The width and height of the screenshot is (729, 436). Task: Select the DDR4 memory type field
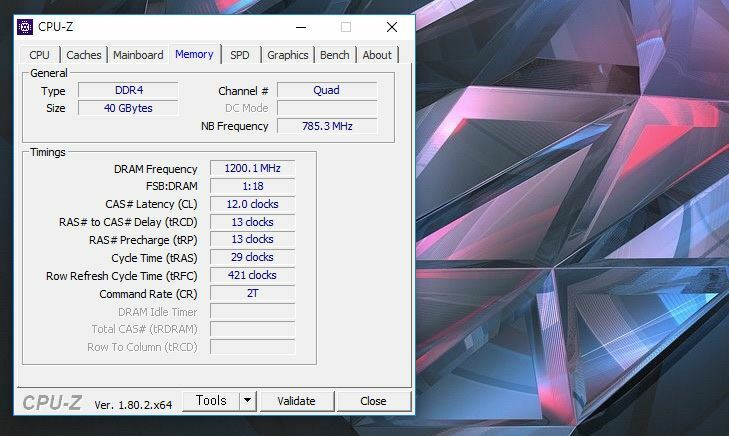(x=128, y=90)
